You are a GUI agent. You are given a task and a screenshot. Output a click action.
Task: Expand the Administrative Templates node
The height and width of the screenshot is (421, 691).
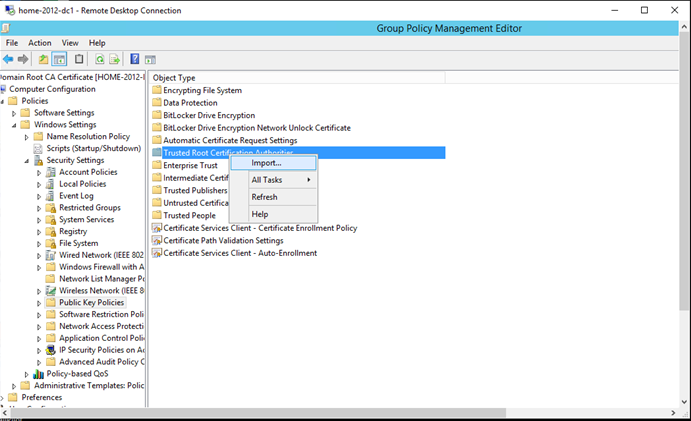14,386
